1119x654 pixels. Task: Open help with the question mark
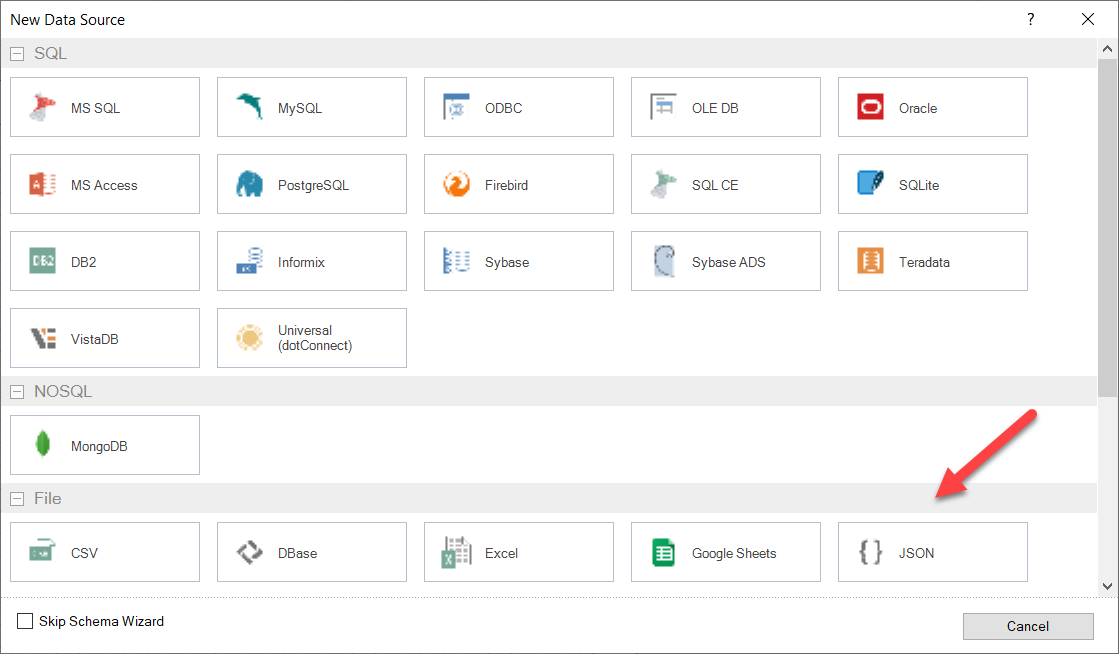tap(1031, 19)
